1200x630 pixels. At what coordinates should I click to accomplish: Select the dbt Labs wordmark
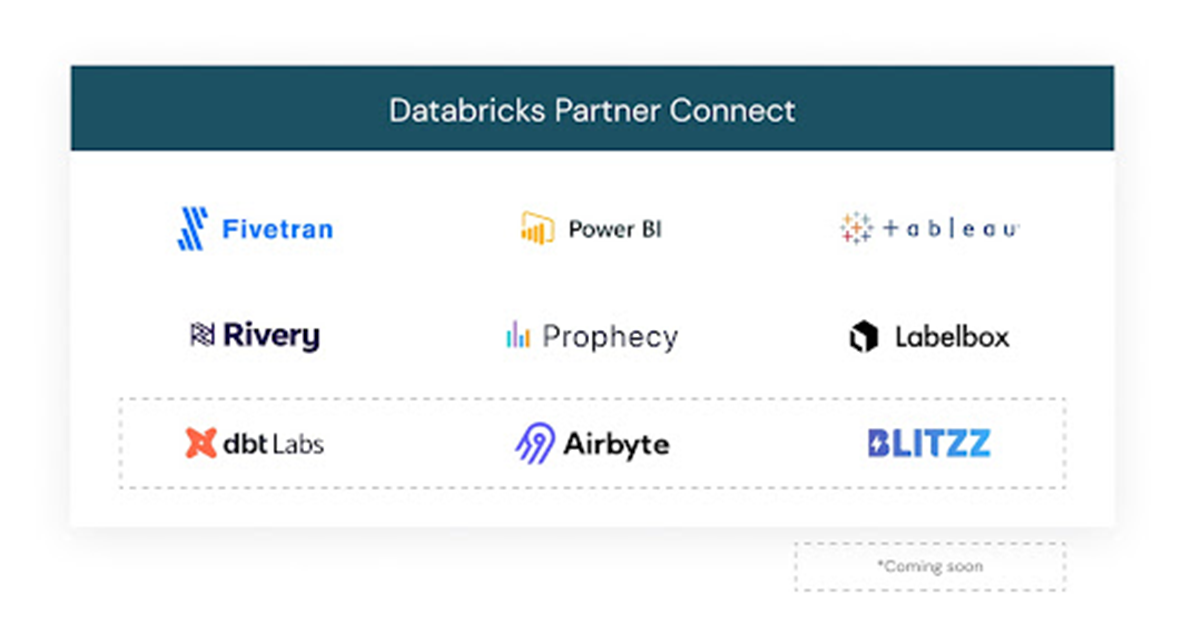pyautogui.click(x=273, y=443)
